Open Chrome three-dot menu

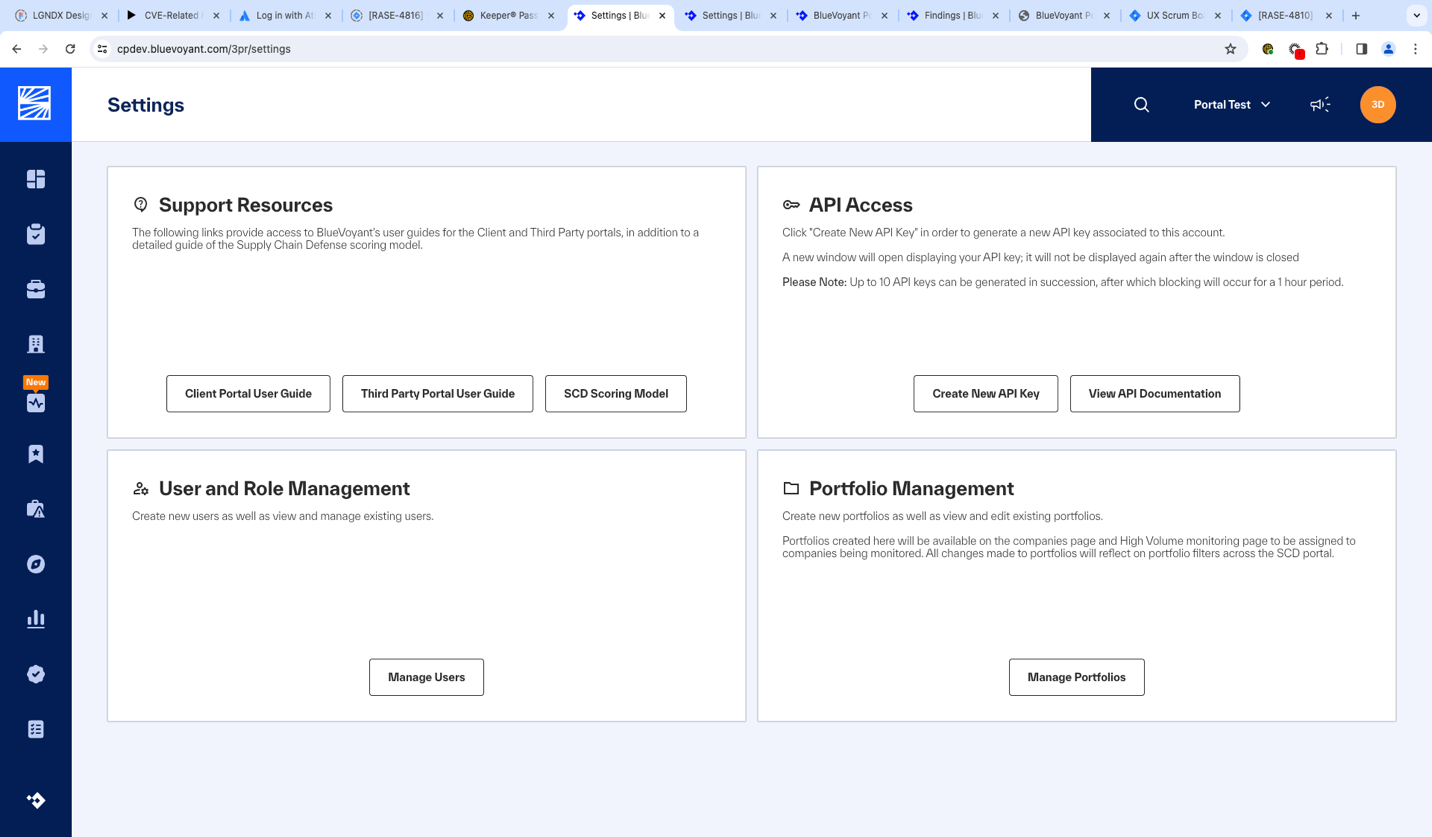(x=1415, y=49)
